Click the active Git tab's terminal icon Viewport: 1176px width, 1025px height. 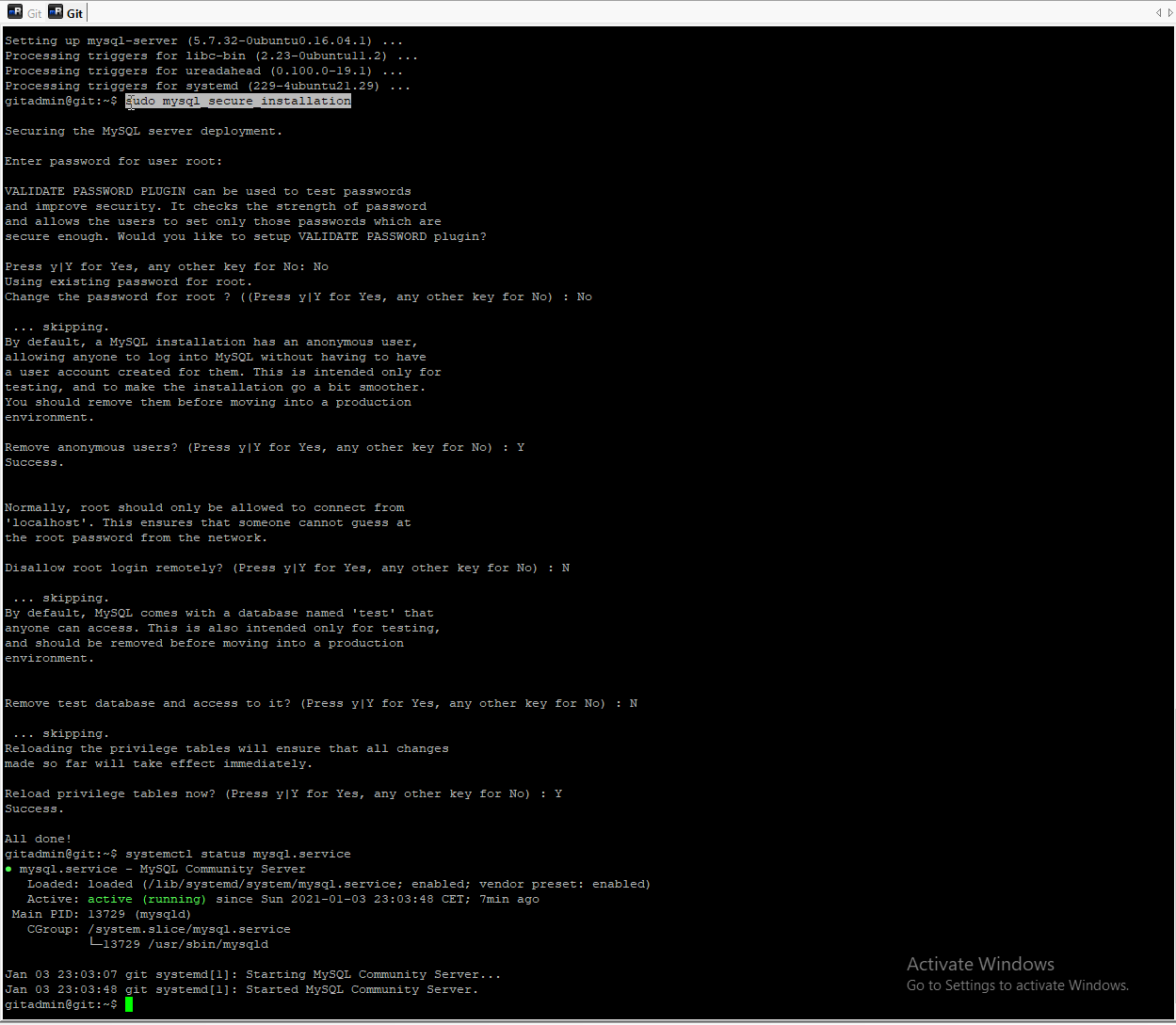point(56,12)
